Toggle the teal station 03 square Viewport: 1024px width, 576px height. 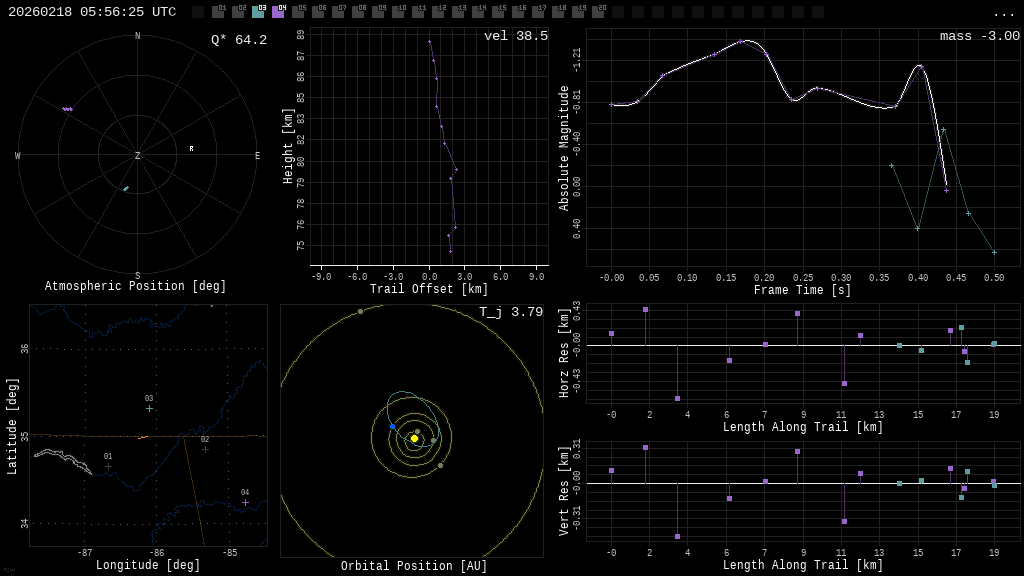[x=258, y=12]
